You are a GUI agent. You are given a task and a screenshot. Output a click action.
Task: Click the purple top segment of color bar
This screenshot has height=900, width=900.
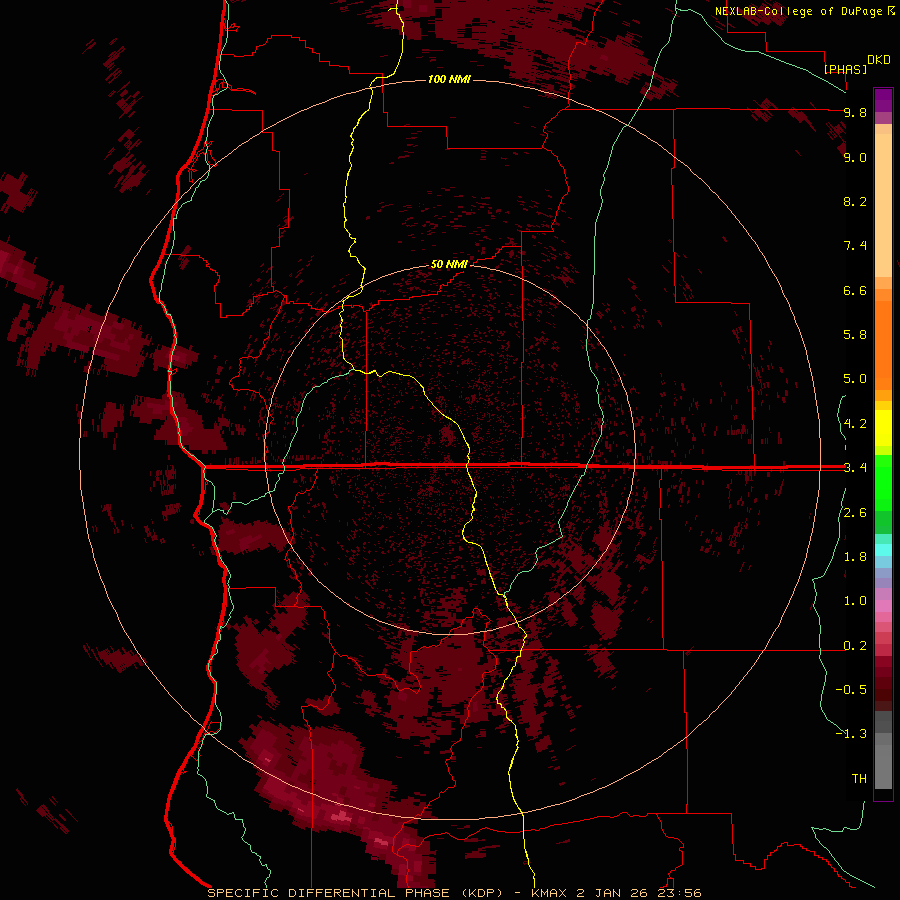883,100
